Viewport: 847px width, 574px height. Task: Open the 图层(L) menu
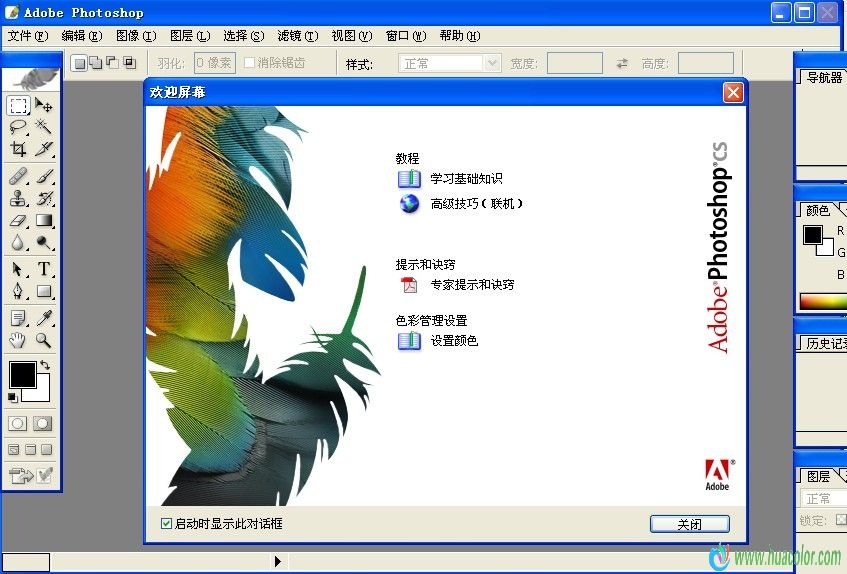[190, 36]
